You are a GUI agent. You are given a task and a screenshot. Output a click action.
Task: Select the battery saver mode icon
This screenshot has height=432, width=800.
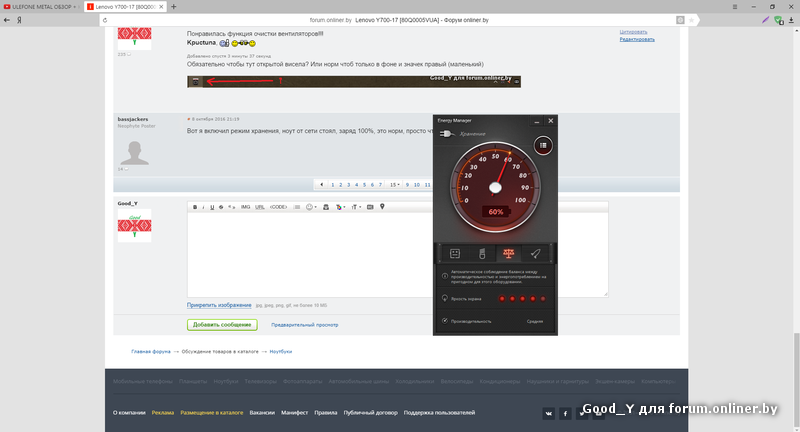(481, 254)
